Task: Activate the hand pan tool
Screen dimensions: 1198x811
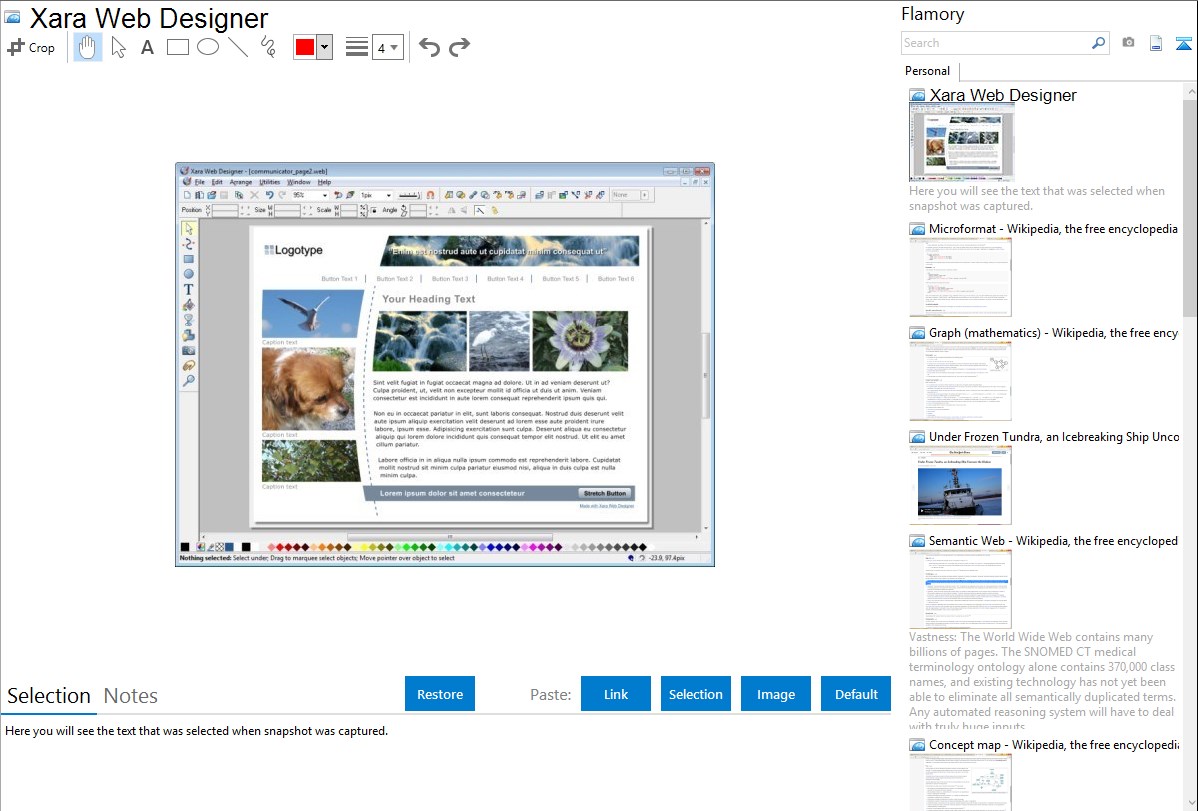Action: coord(87,47)
